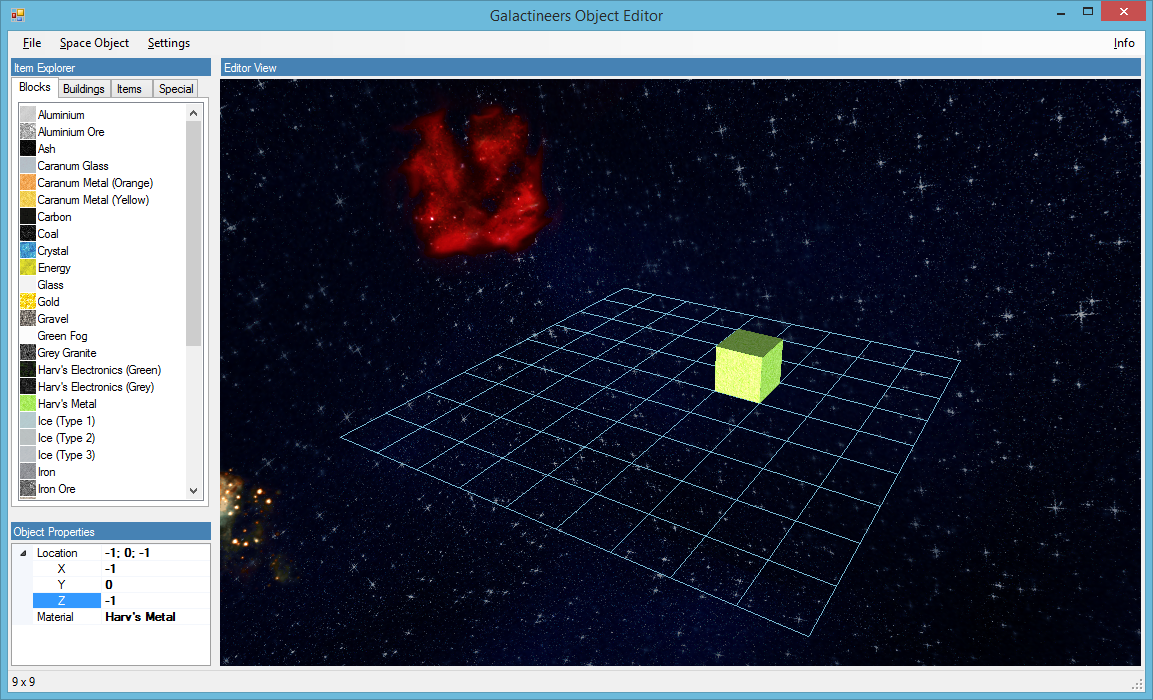Collapse the Location property group
Image resolution: width=1153 pixels, height=700 pixels.
[x=23, y=553]
